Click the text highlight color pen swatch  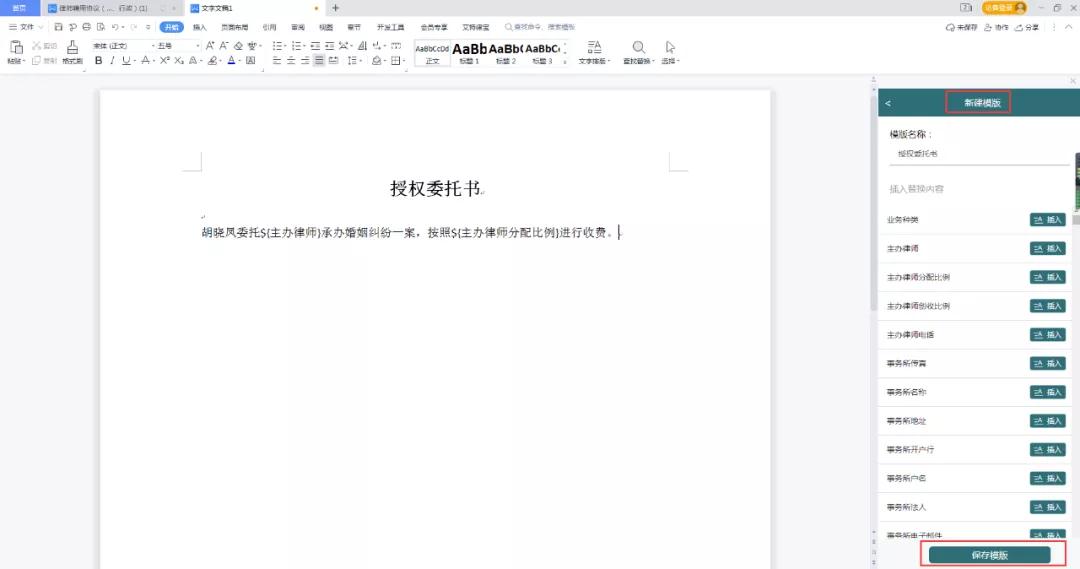[x=212, y=61]
